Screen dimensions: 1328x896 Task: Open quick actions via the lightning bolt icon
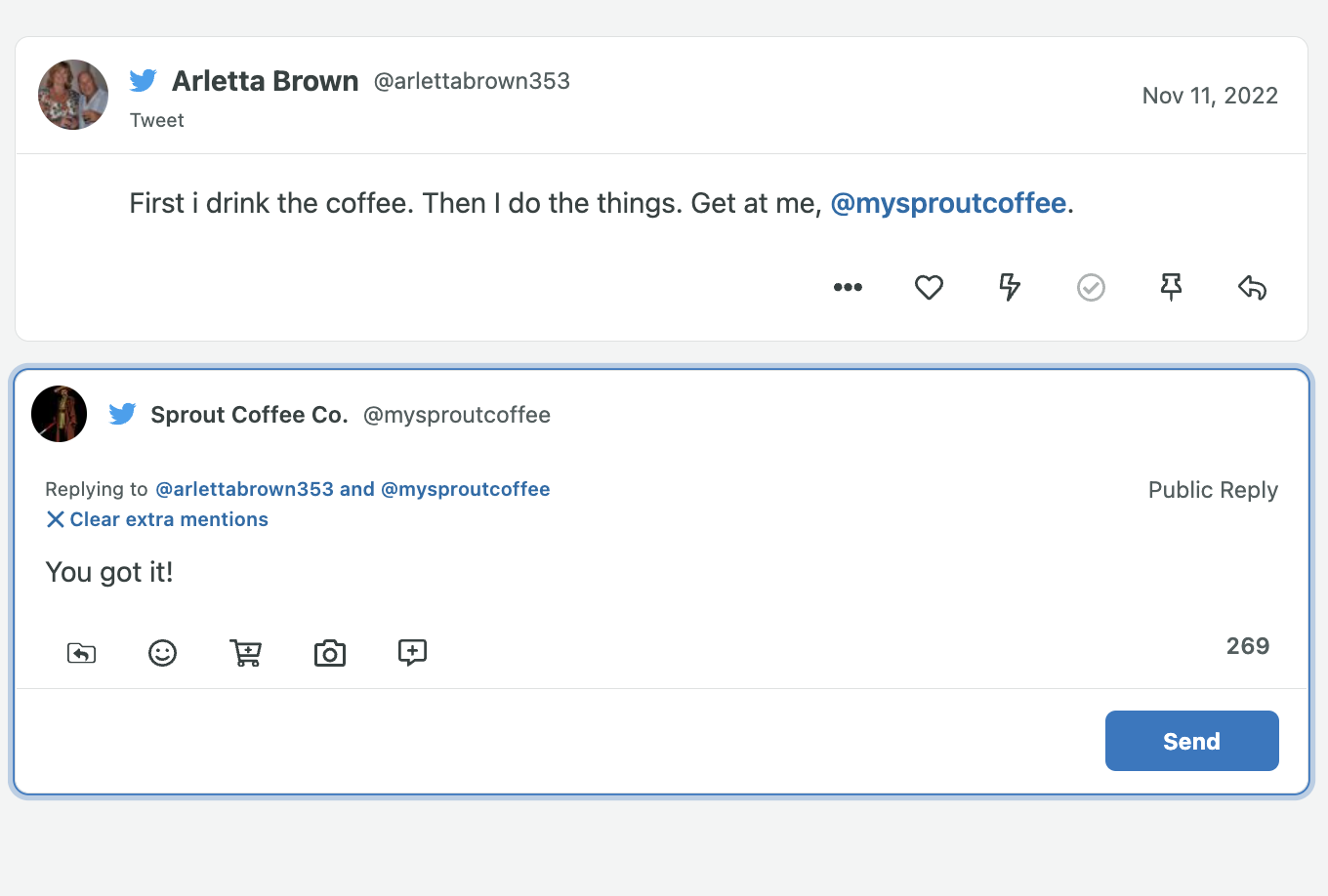click(x=1010, y=287)
